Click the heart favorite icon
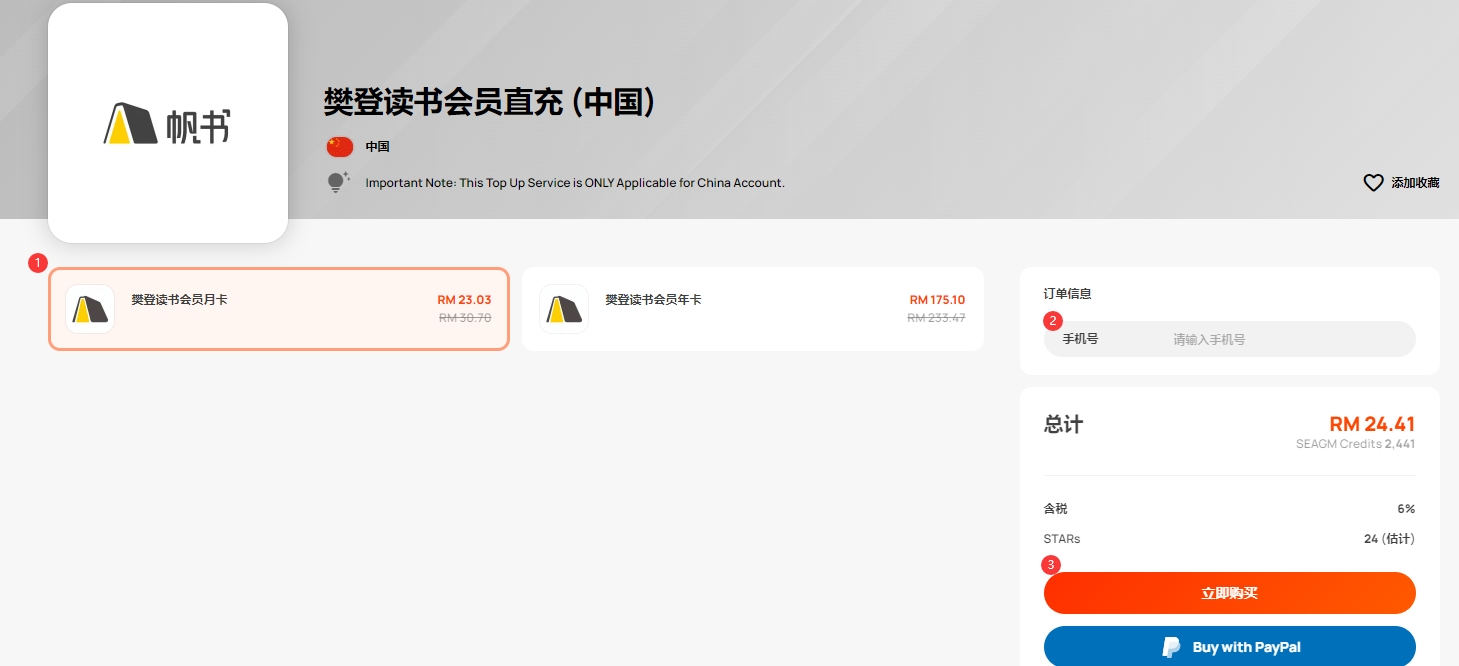1459x666 pixels. [x=1373, y=183]
